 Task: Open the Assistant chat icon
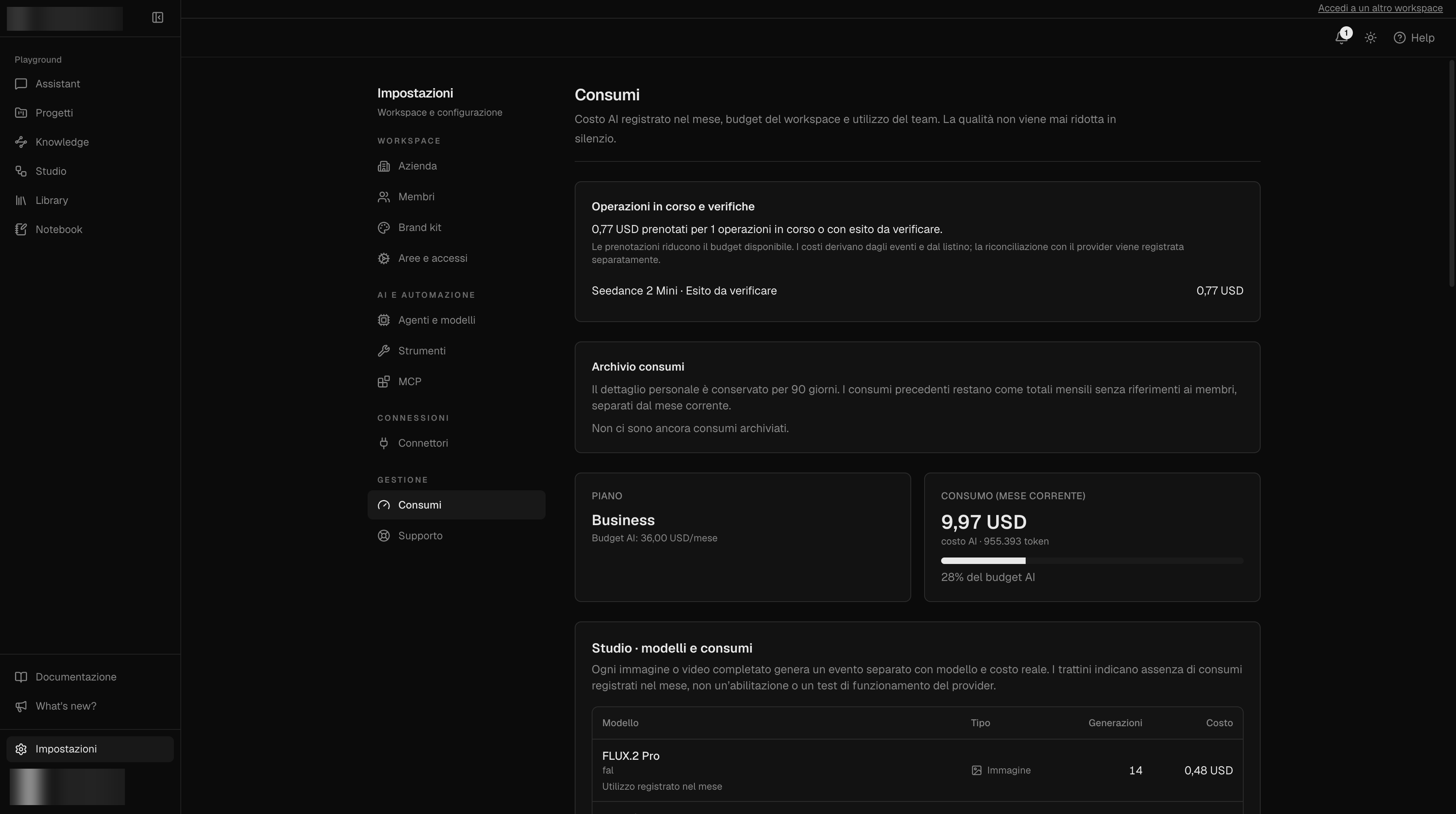(21, 84)
